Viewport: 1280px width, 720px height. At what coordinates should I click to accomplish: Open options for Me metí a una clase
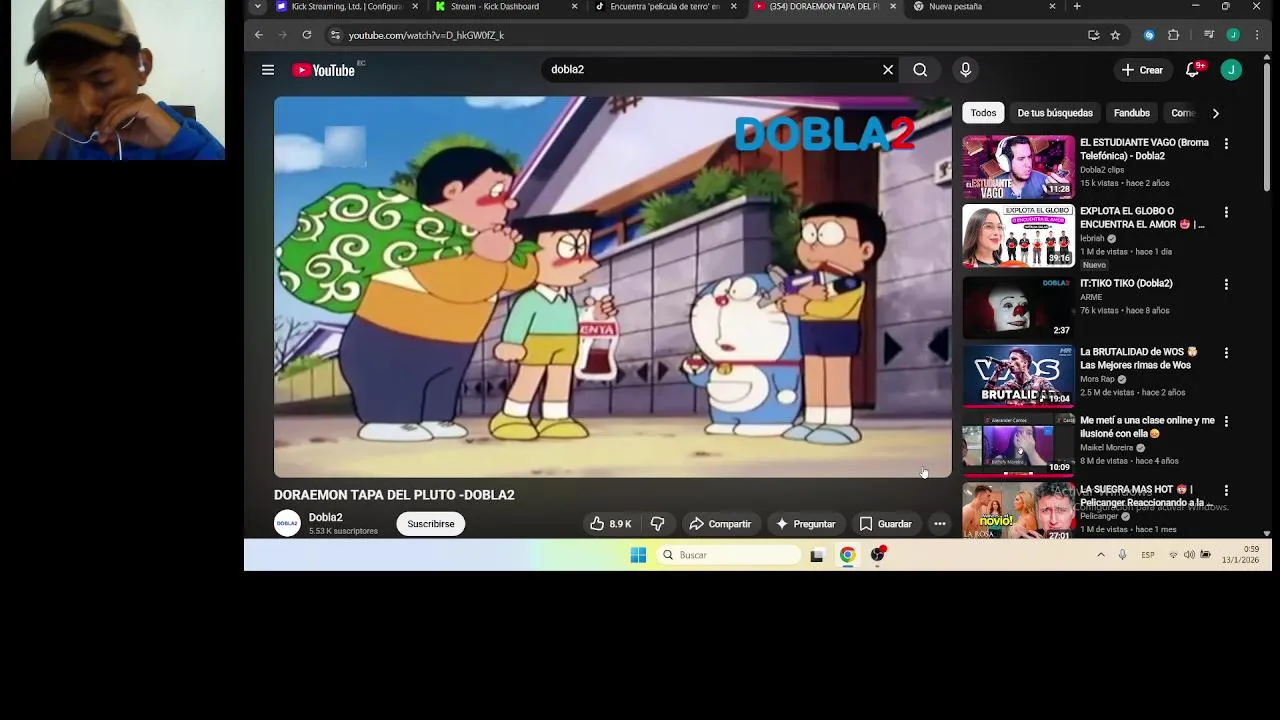pos(1226,422)
